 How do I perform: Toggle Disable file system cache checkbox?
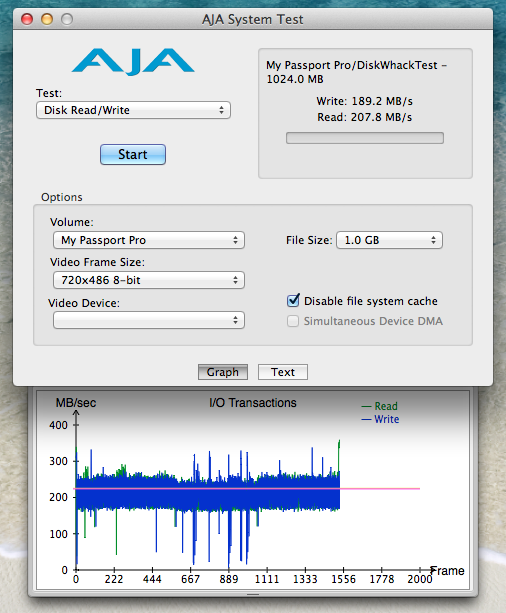click(293, 301)
